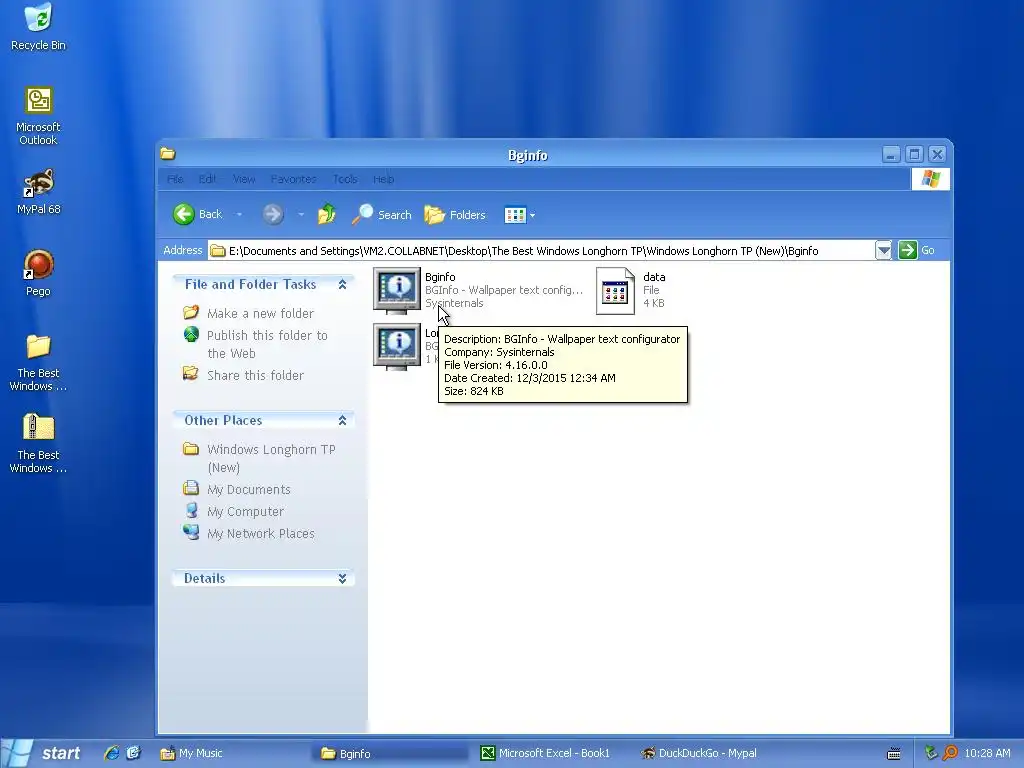The image size is (1024, 768).
Task: Maximize the Bginfo window
Action: 914,154
